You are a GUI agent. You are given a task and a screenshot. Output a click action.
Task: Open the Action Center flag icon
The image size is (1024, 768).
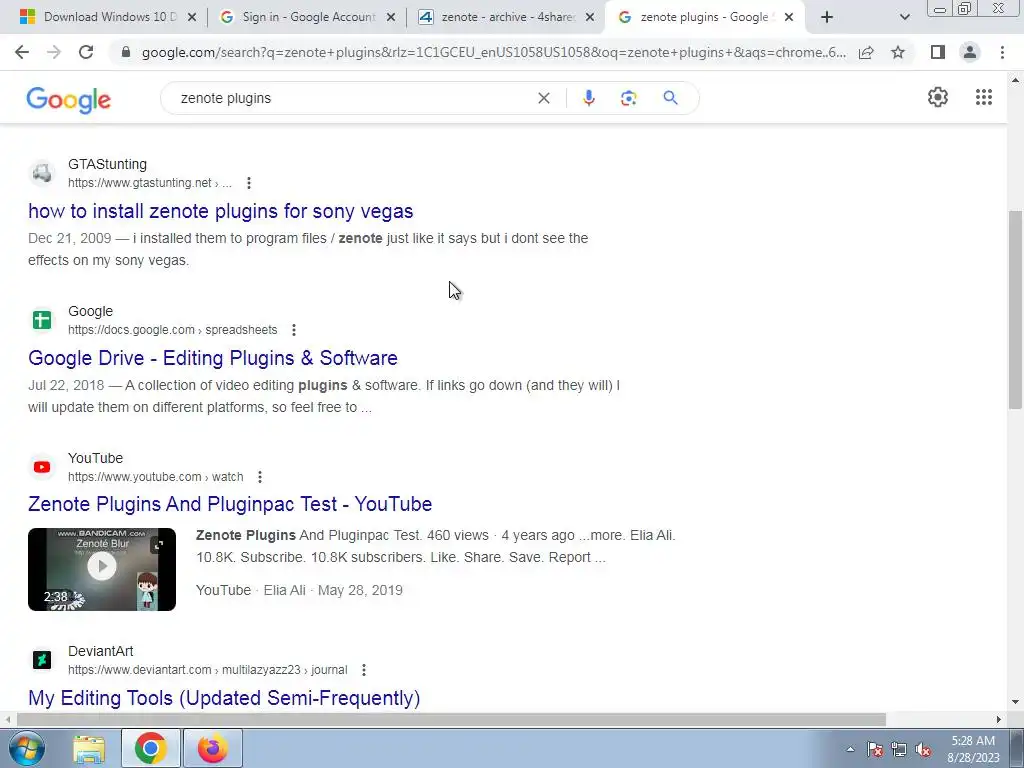click(x=875, y=750)
